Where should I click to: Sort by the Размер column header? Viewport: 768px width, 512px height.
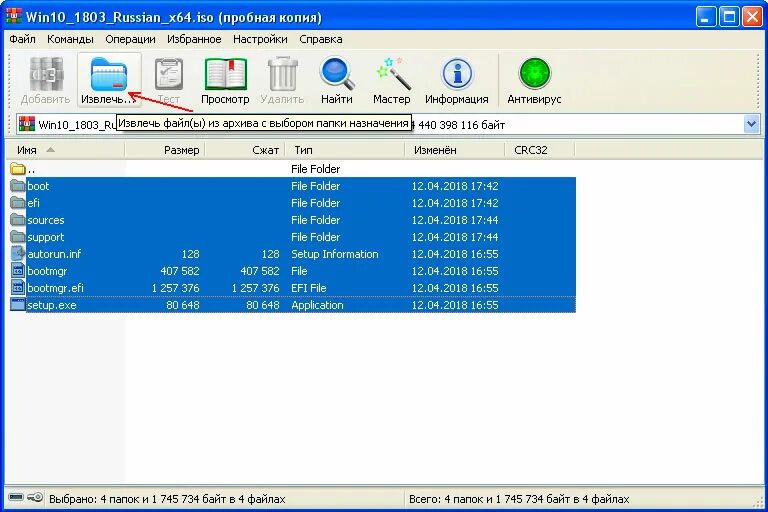click(164, 150)
